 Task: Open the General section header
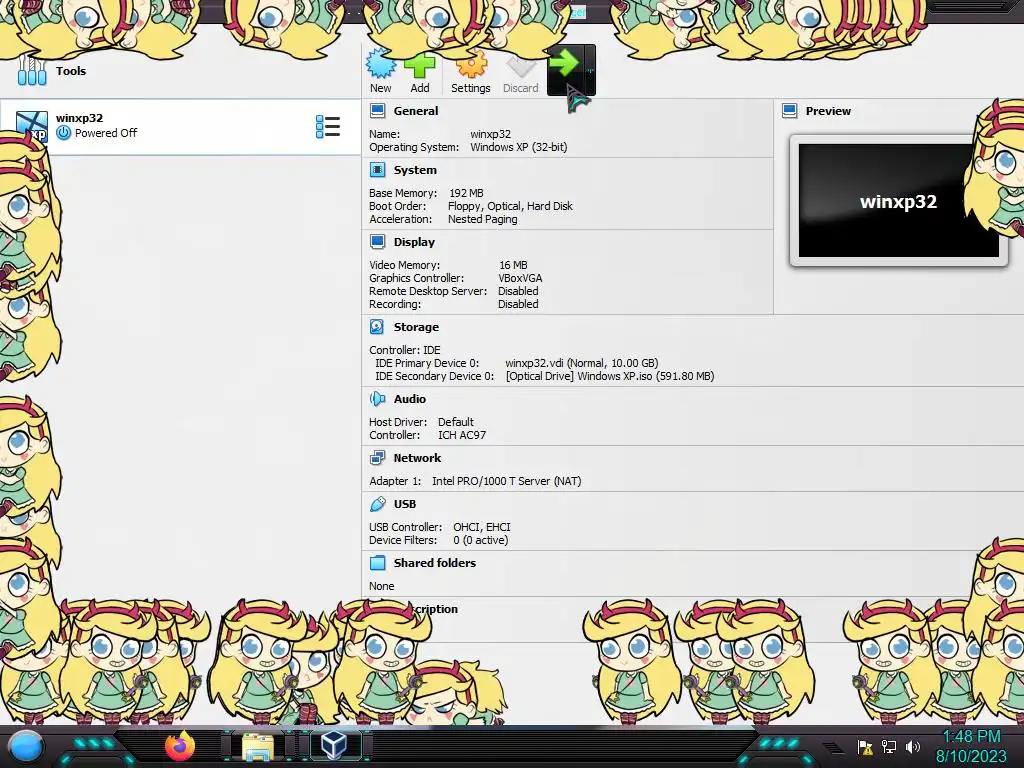coord(415,111)
